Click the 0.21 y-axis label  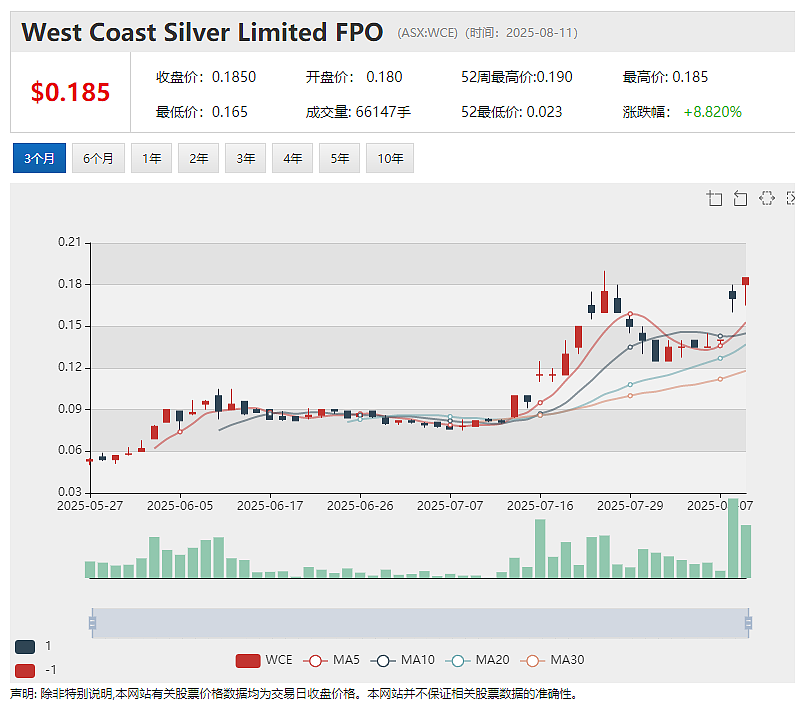(x=70, y=242)
